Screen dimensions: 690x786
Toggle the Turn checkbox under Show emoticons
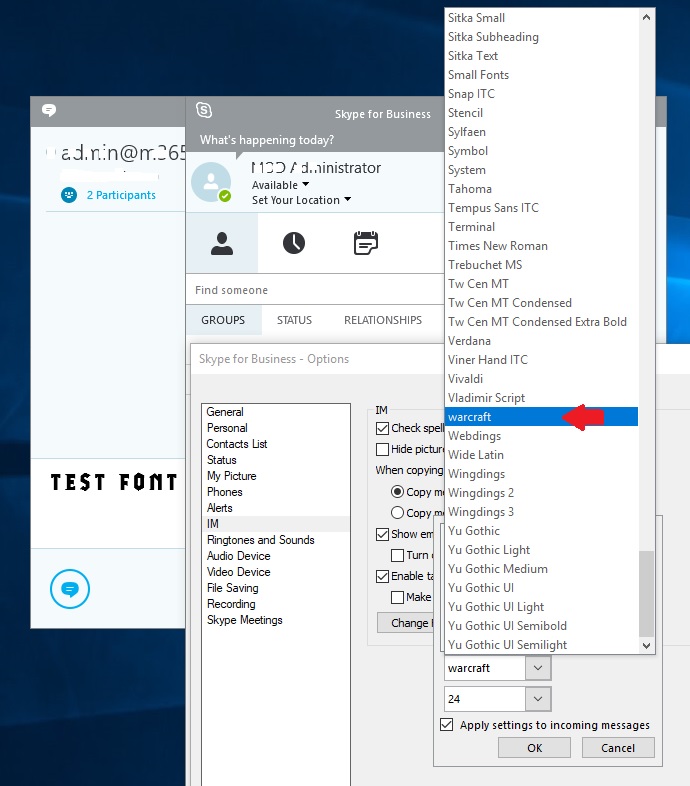397,555
